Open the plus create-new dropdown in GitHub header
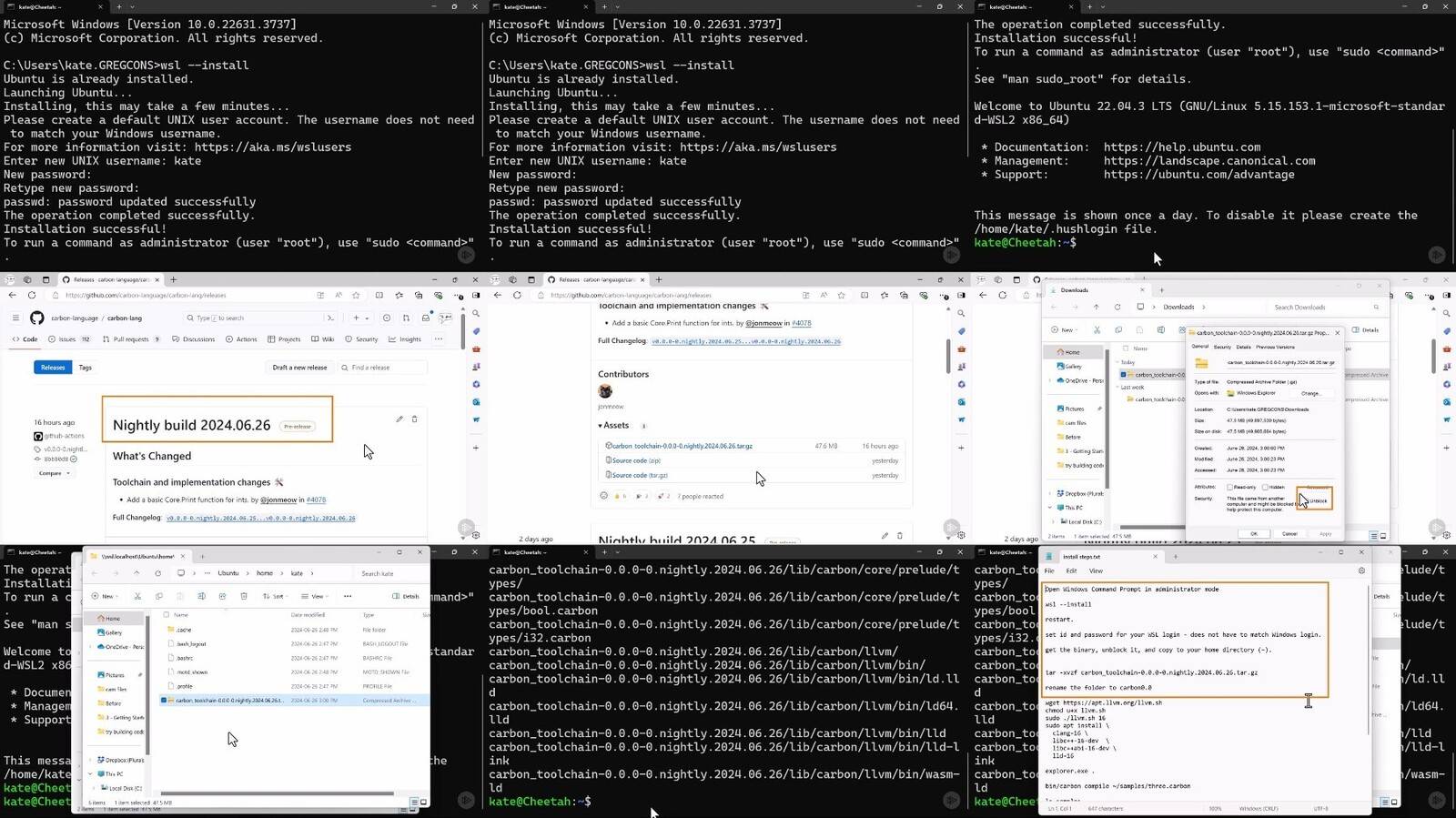This screenshot has height=818, width=1456. click(361, 318)
